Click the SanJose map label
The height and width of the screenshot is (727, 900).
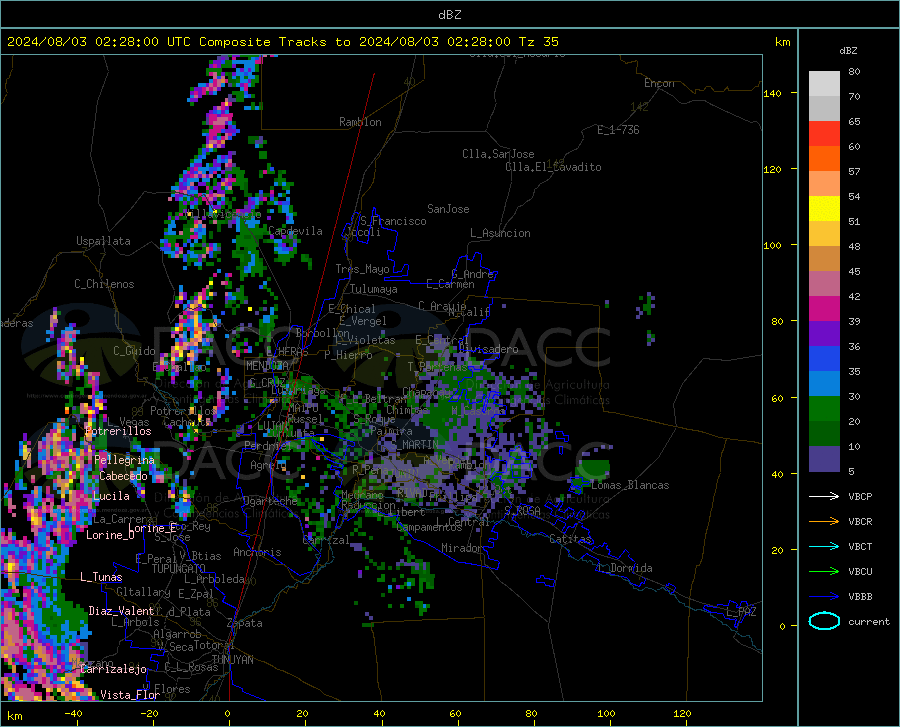(x=448, y=209)
